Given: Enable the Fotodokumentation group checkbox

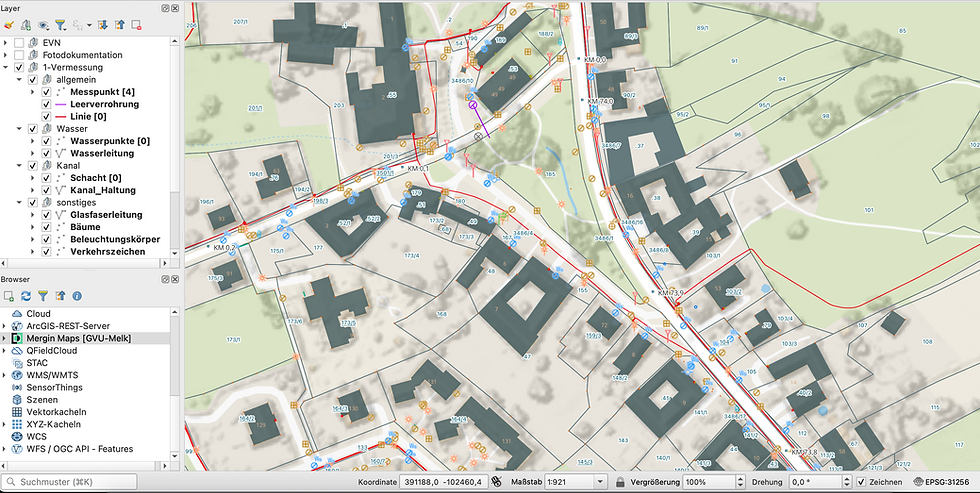Looking at the screenshot, I should pos(19,55).
